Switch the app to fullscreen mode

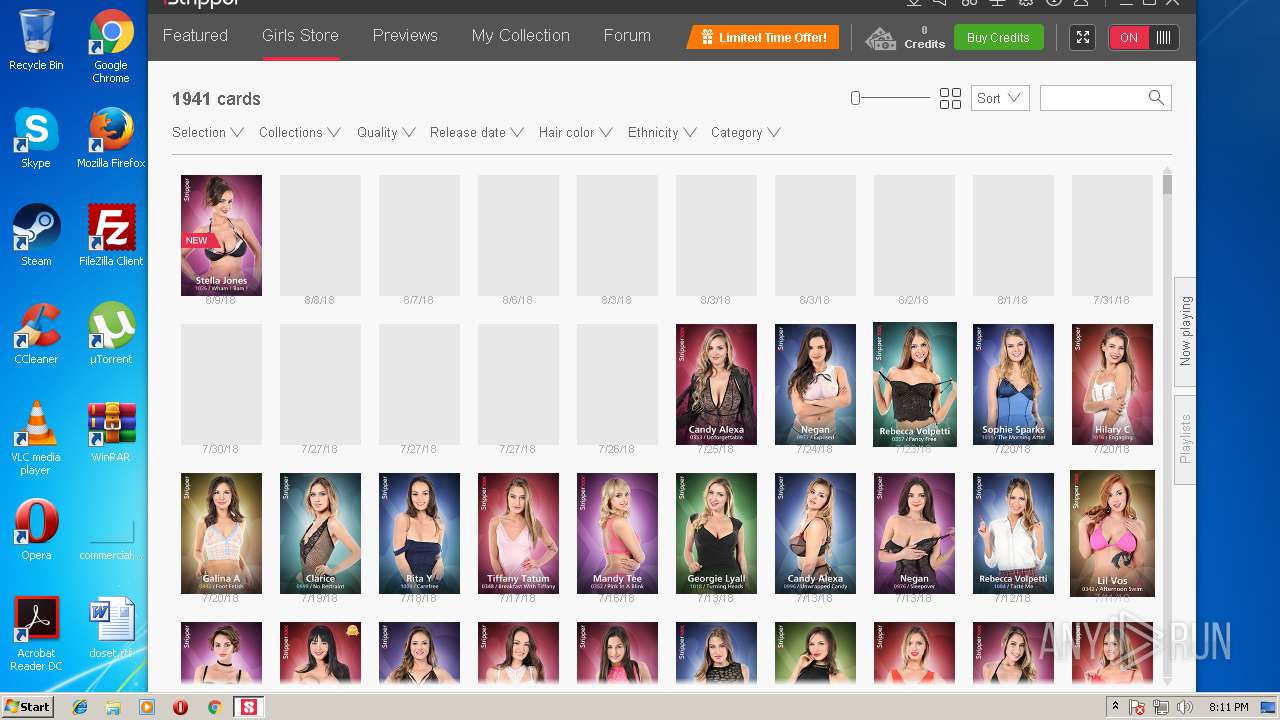point(1082,38)
